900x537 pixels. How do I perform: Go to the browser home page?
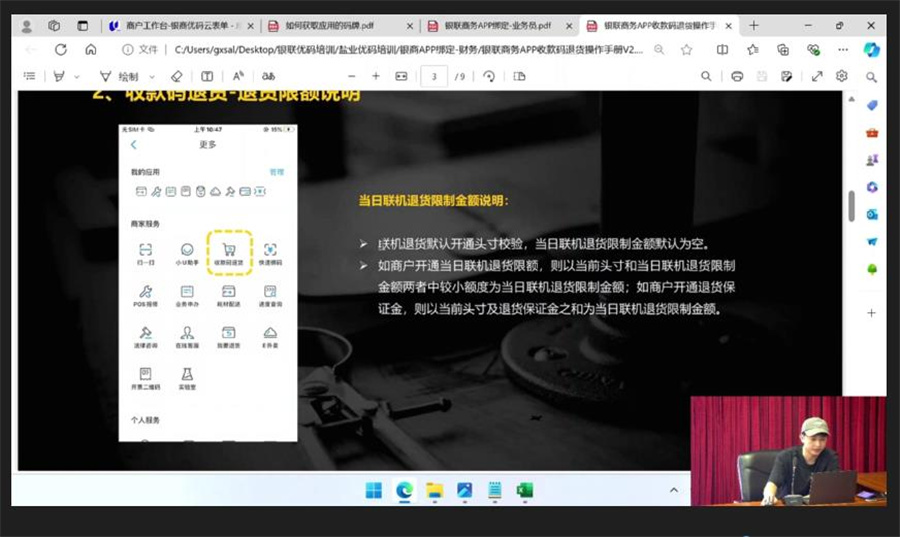91,49
